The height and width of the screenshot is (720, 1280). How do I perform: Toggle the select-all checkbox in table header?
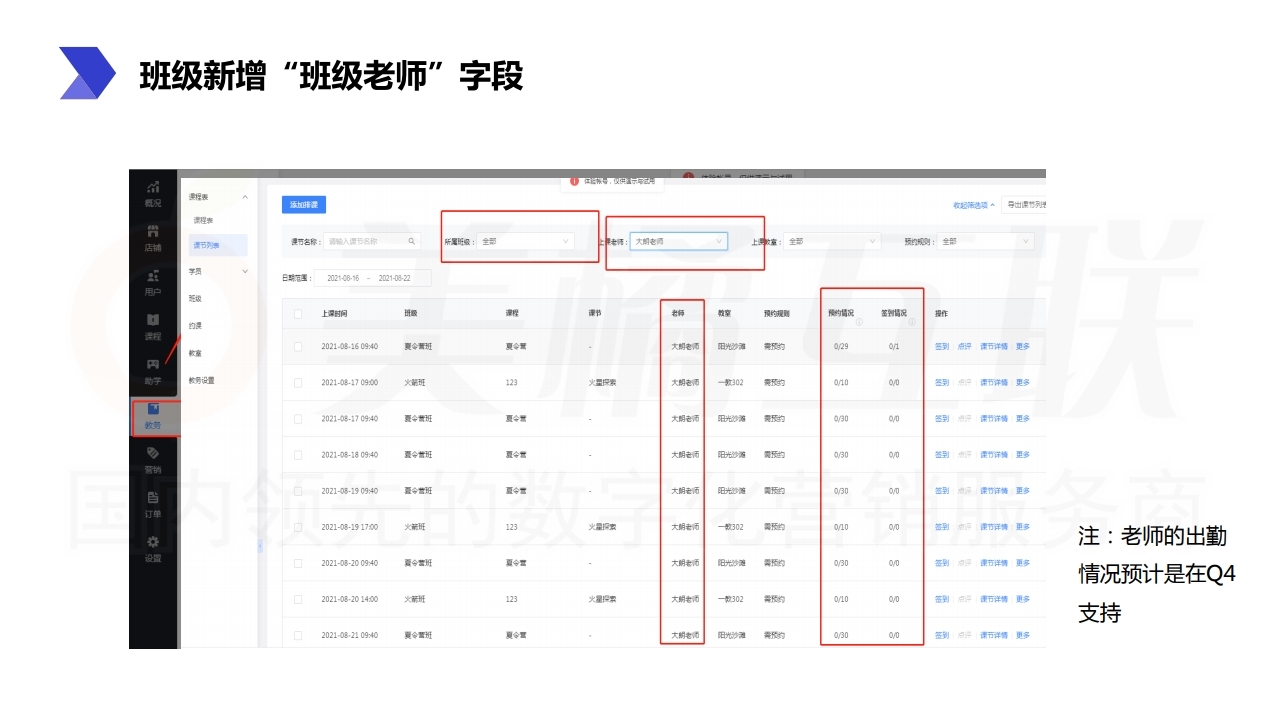[298, 314]
